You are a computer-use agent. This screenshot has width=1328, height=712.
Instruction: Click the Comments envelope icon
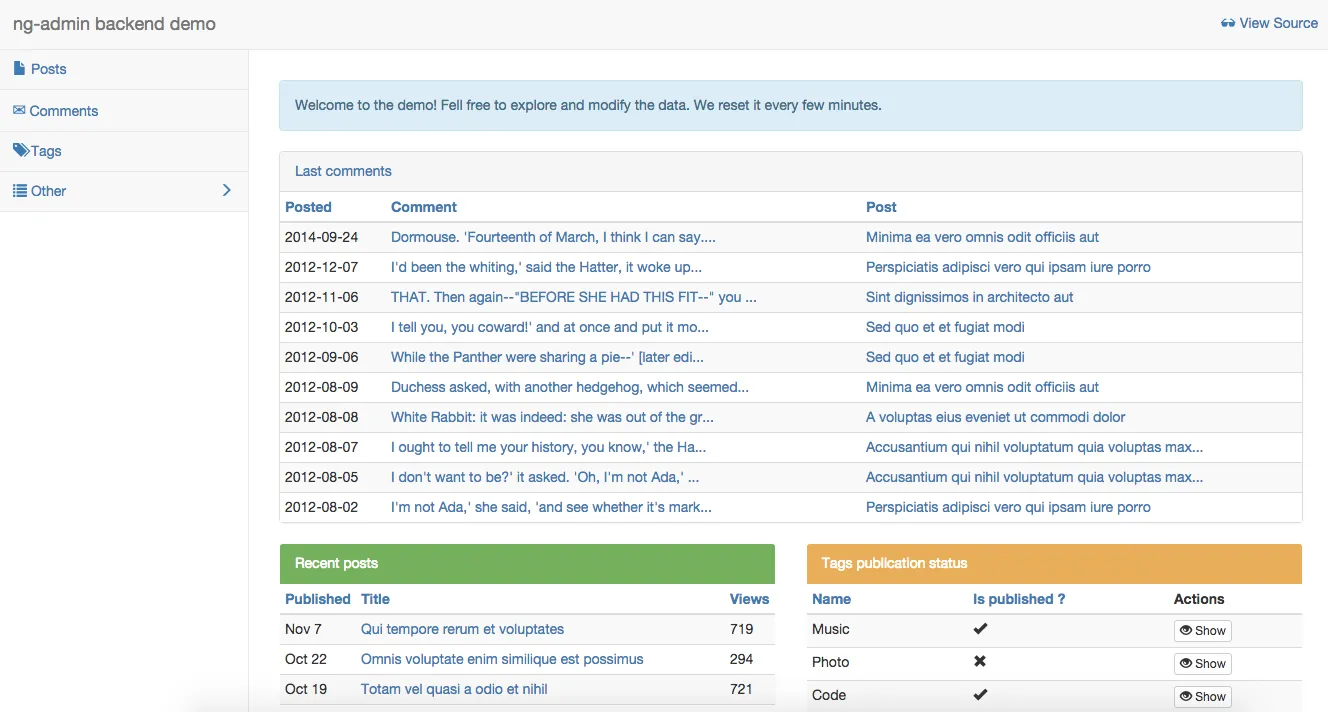(17, 110)
